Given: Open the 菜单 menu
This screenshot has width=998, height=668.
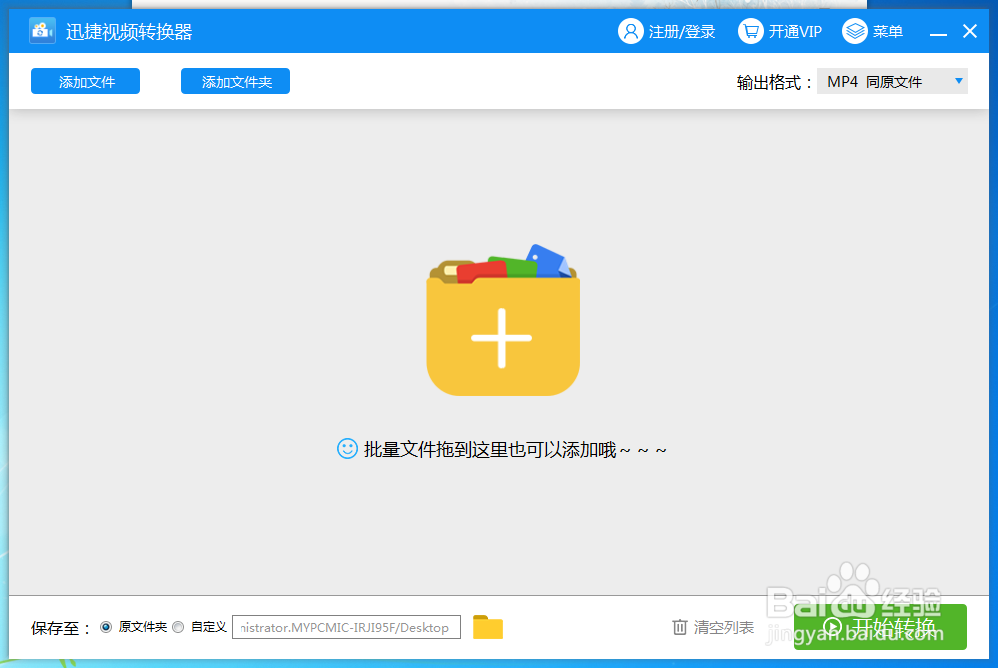Looking at the screenshot, I should [888, 31].
